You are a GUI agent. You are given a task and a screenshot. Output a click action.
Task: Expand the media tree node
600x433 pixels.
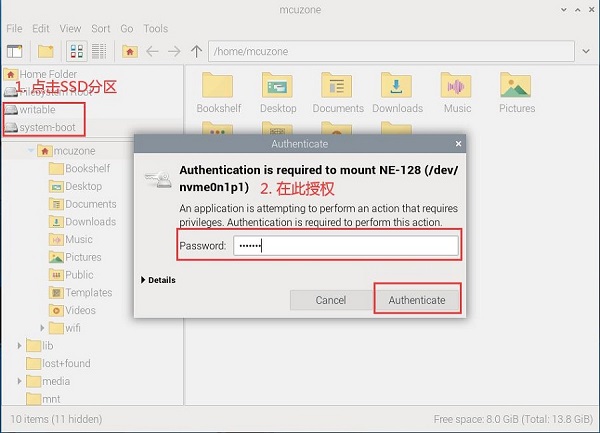pyautogui.click(x=19, y=381)
